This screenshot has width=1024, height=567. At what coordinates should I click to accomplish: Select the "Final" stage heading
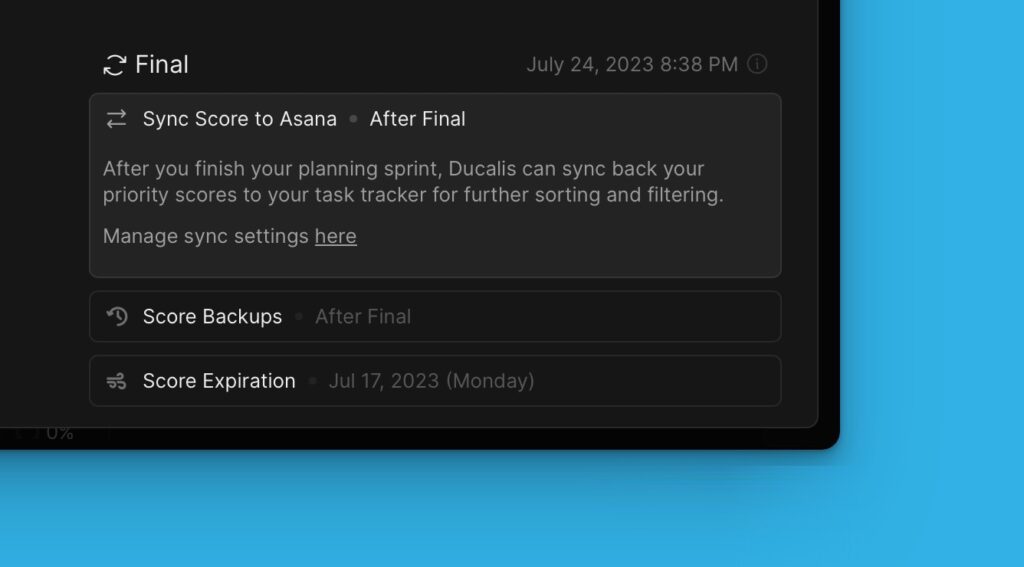162,65
